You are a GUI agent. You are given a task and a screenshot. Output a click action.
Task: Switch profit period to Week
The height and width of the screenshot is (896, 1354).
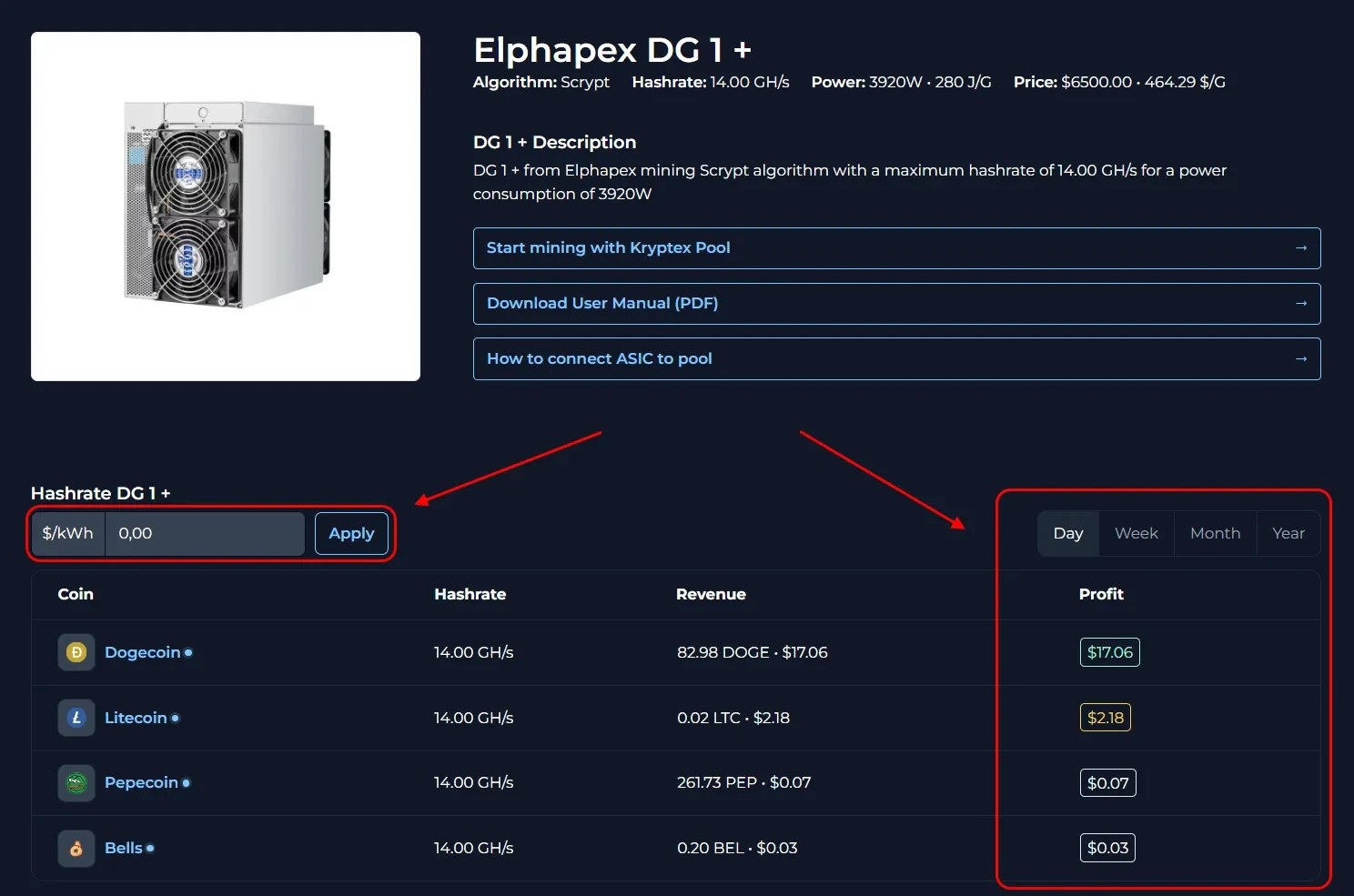pos(1136,533)
